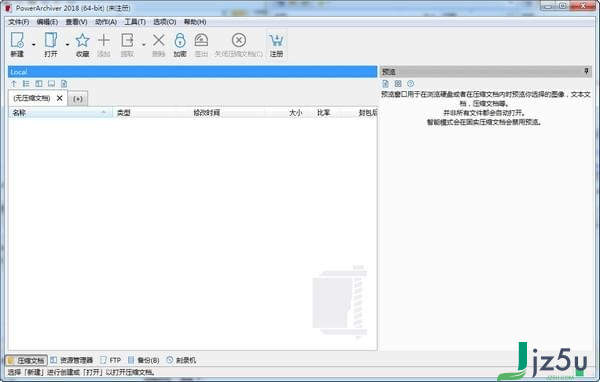Open the 编辑(E) menu
The height and width of the screenshot is (382, 600).
[x=47, y=22]
